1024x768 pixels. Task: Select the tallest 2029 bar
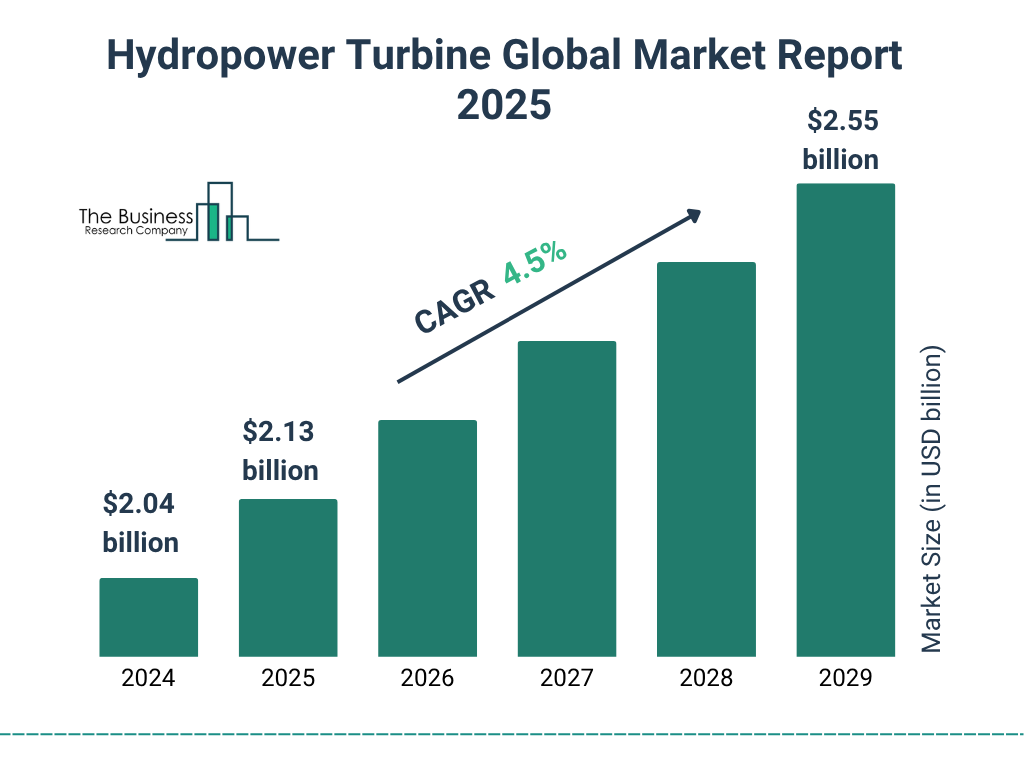click(845, 420)
